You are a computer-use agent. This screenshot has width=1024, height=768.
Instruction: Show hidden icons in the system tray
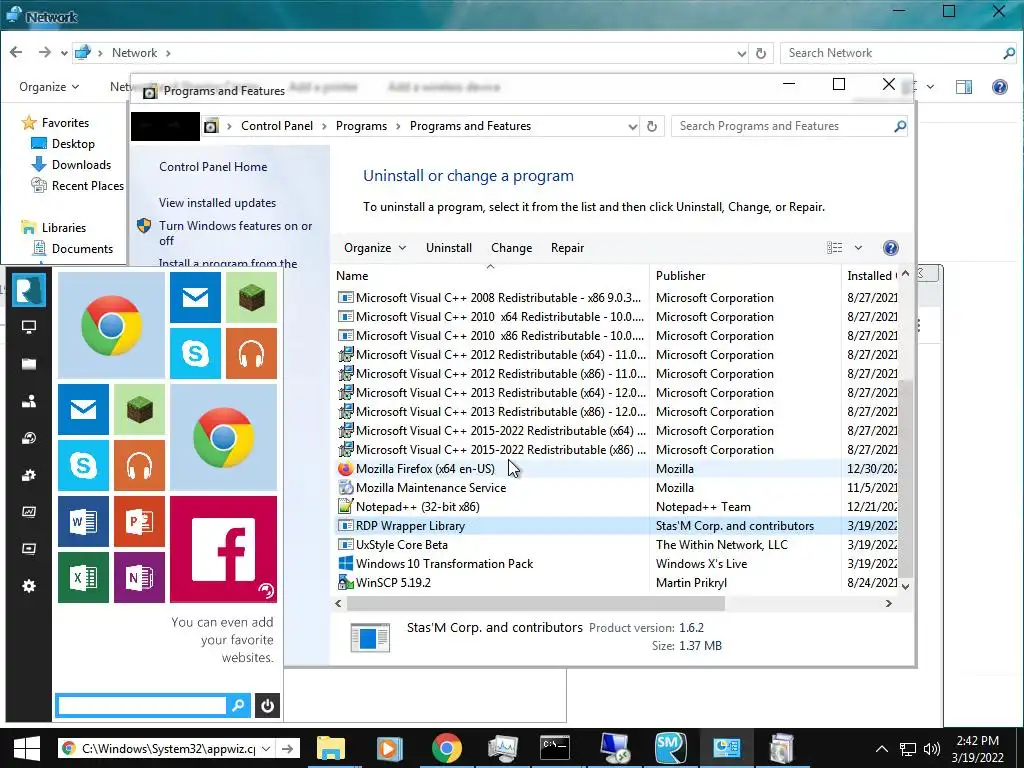(x=882, y=749)
